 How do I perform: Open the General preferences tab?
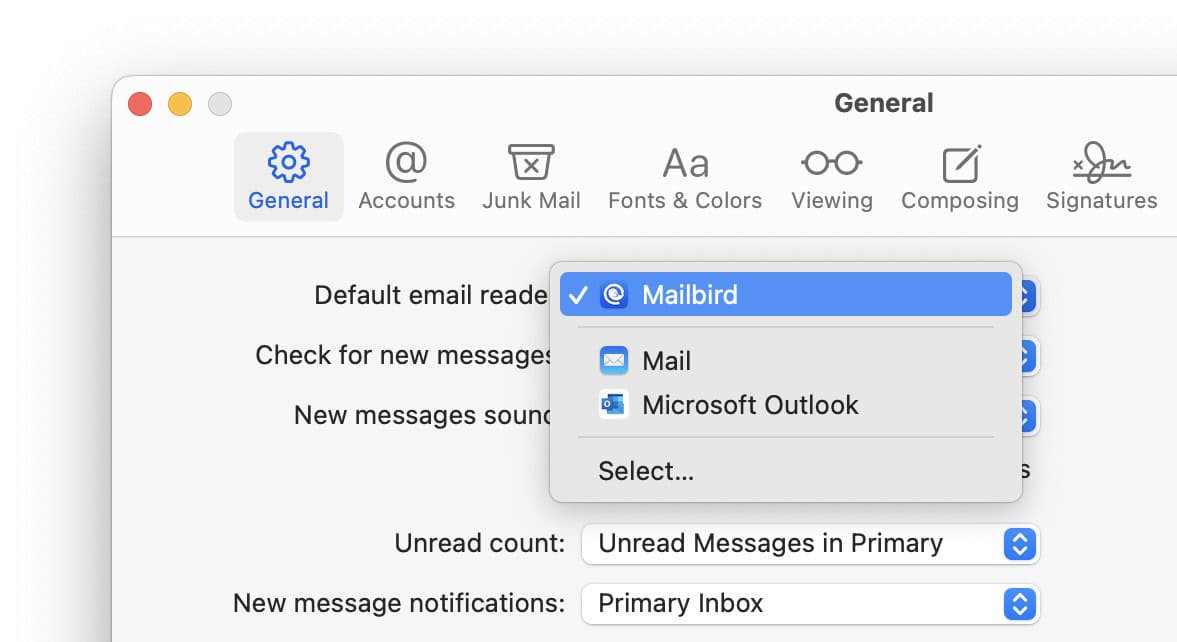(x=288, y=177)
